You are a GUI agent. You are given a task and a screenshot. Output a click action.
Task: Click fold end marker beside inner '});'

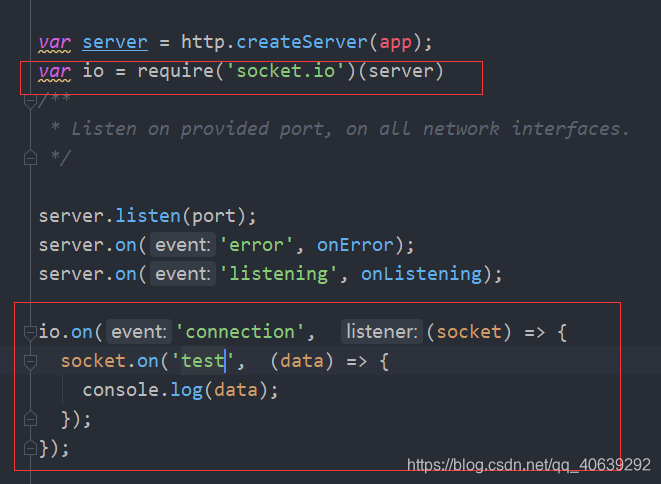[30, 419]
